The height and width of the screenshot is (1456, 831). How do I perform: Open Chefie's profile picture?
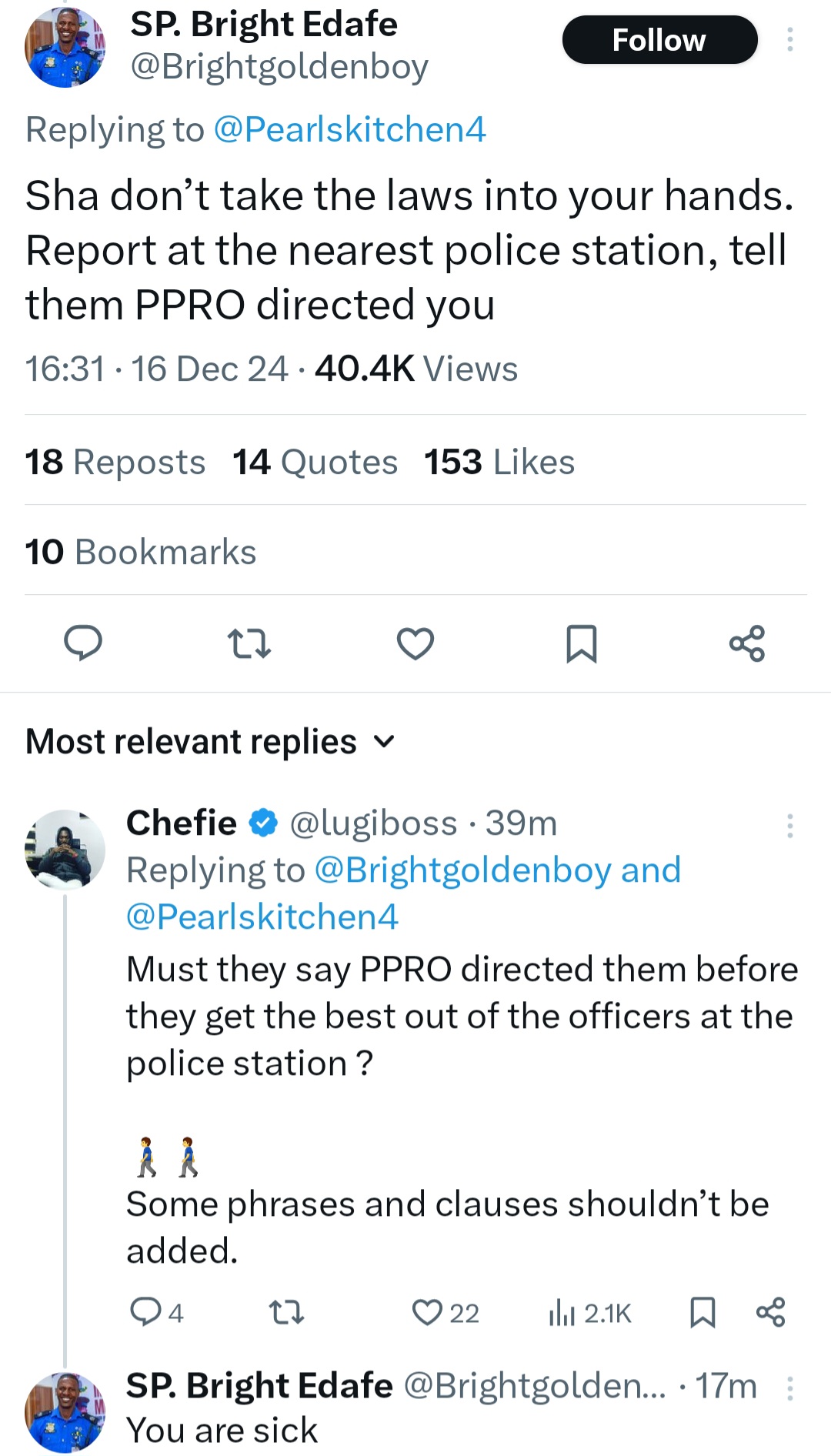(x=65, y=850)
